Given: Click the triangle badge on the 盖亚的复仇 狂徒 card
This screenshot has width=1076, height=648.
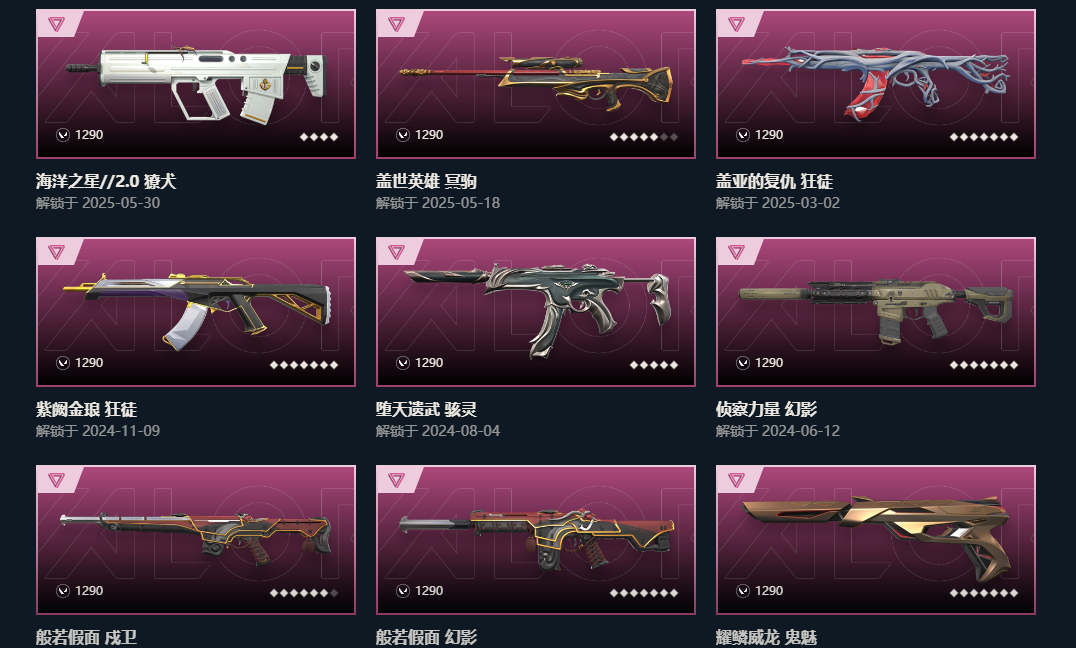Looking at the screenshot, I should (x=736, y=25).
